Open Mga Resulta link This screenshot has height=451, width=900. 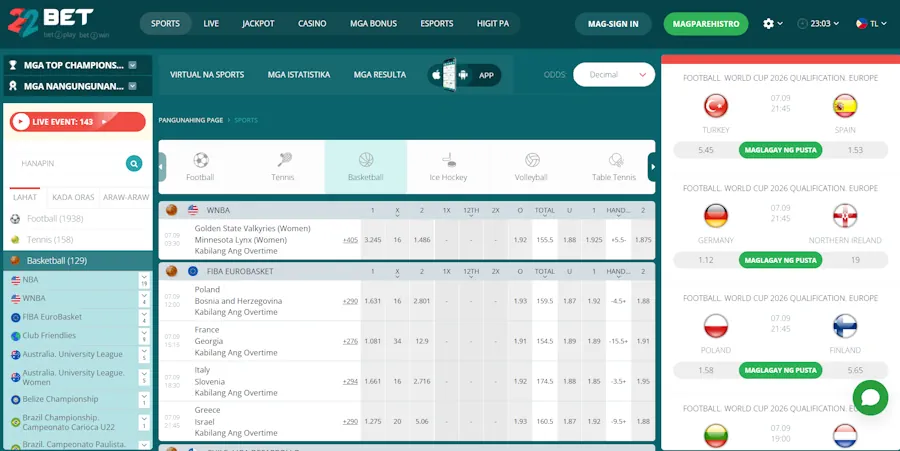point(380,75)
